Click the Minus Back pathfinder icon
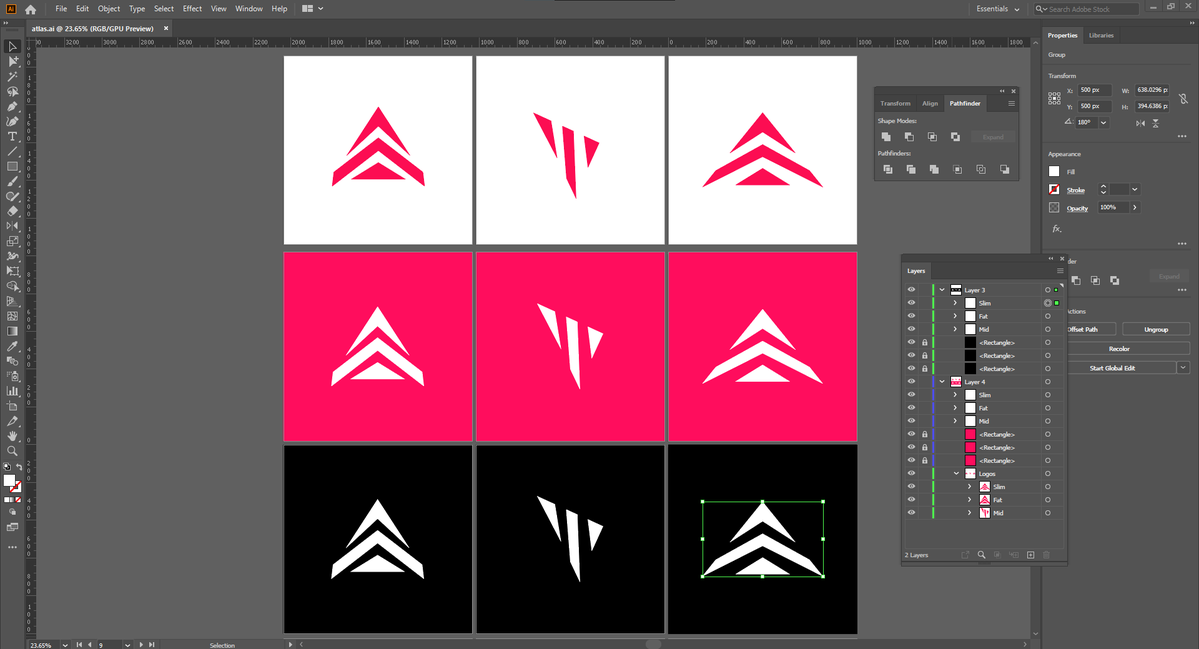Image resolution: width=1199 pixels, height=649 pixels. click(x=1004, y=170)
